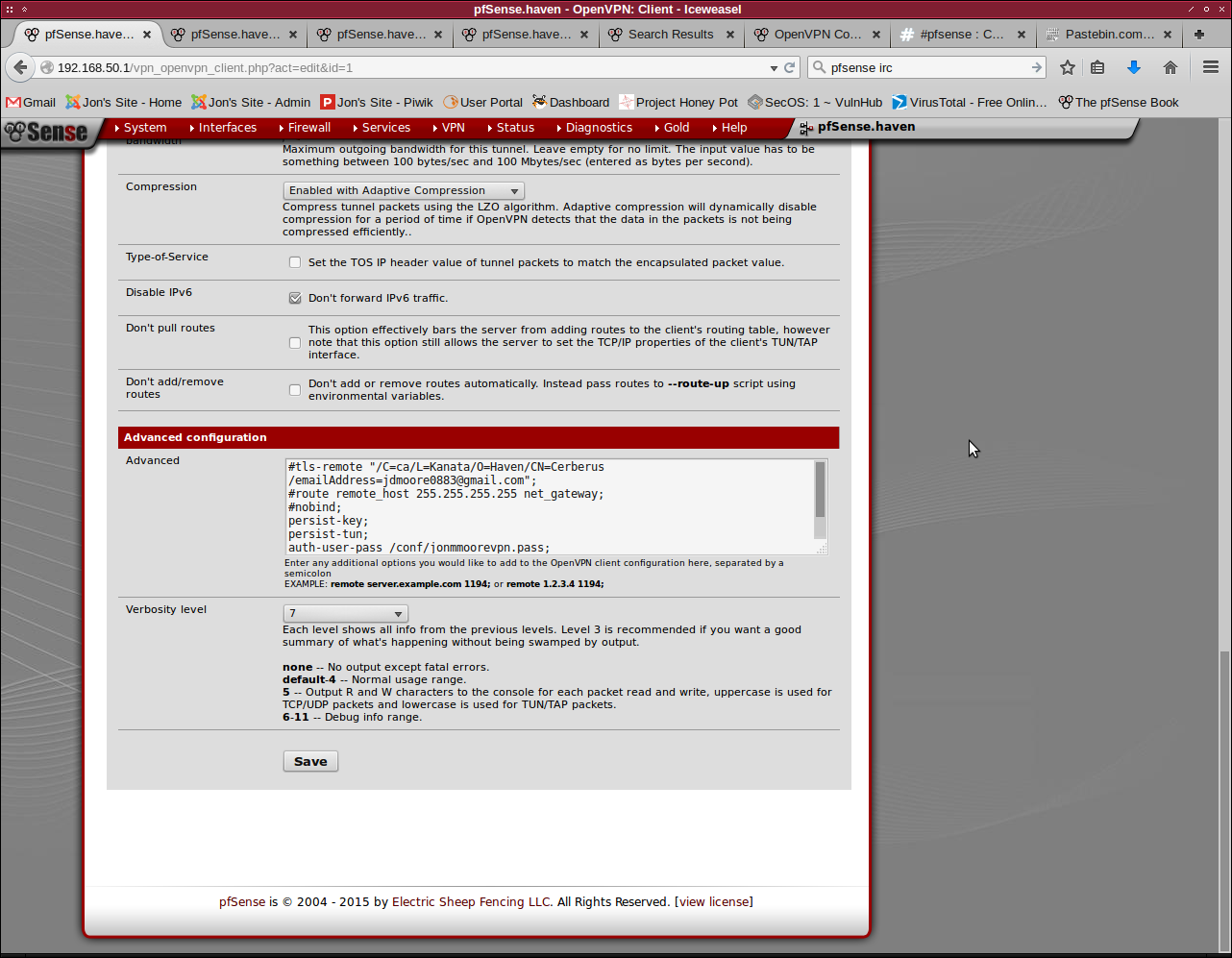Screen dimensions: 1232x958
Task: Go to the browser home icon
Action: 1170,67
